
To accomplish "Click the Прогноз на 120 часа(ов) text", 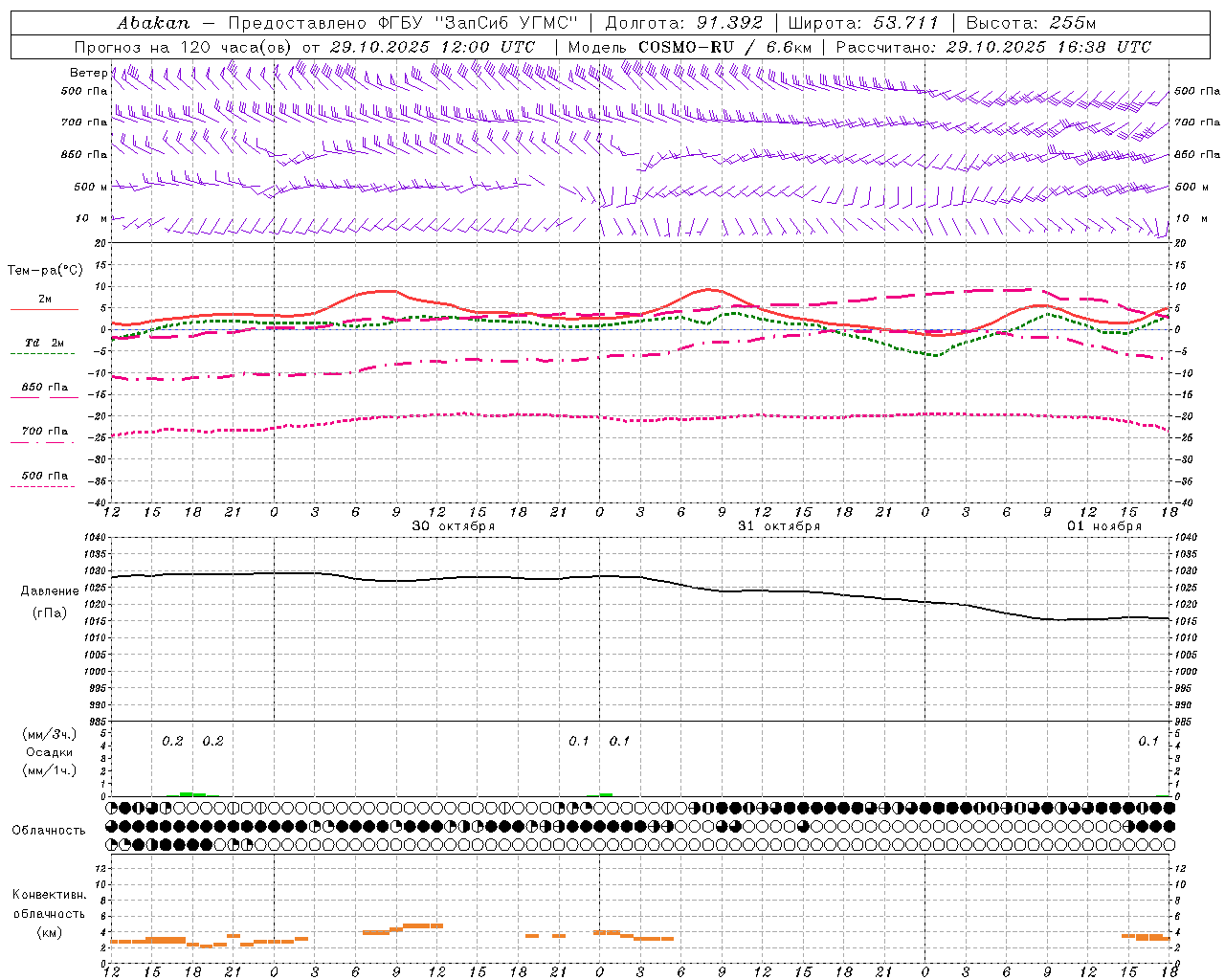I will pos(185,47).
